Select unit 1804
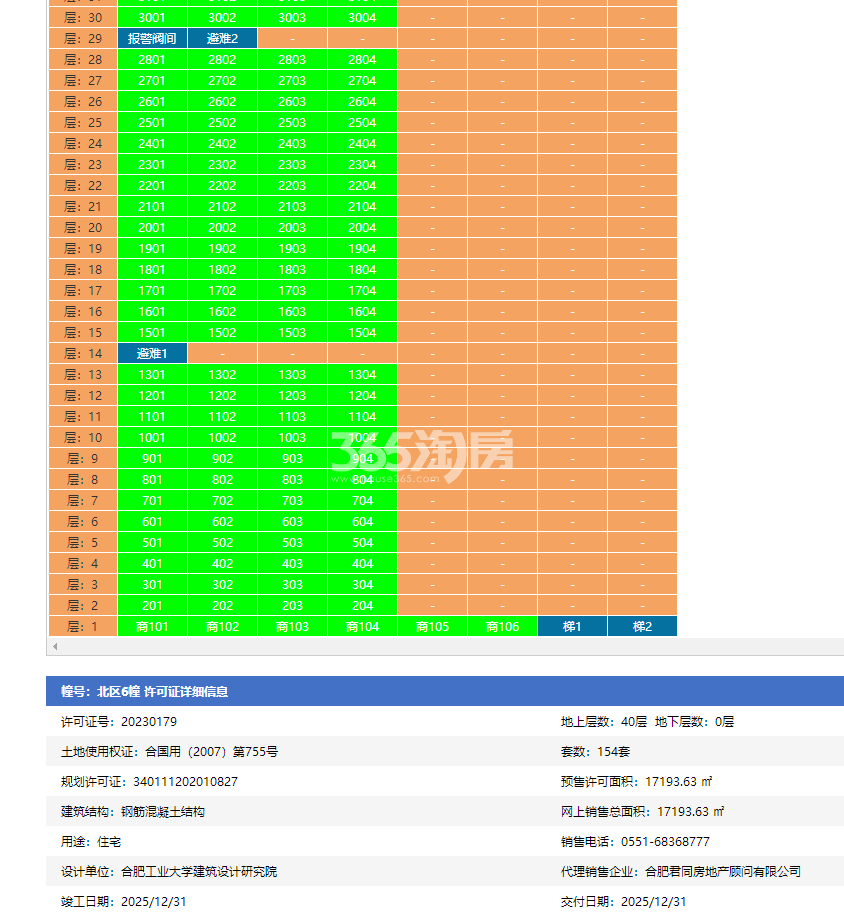Screen dimensions: 844x914 coord(363,269)
